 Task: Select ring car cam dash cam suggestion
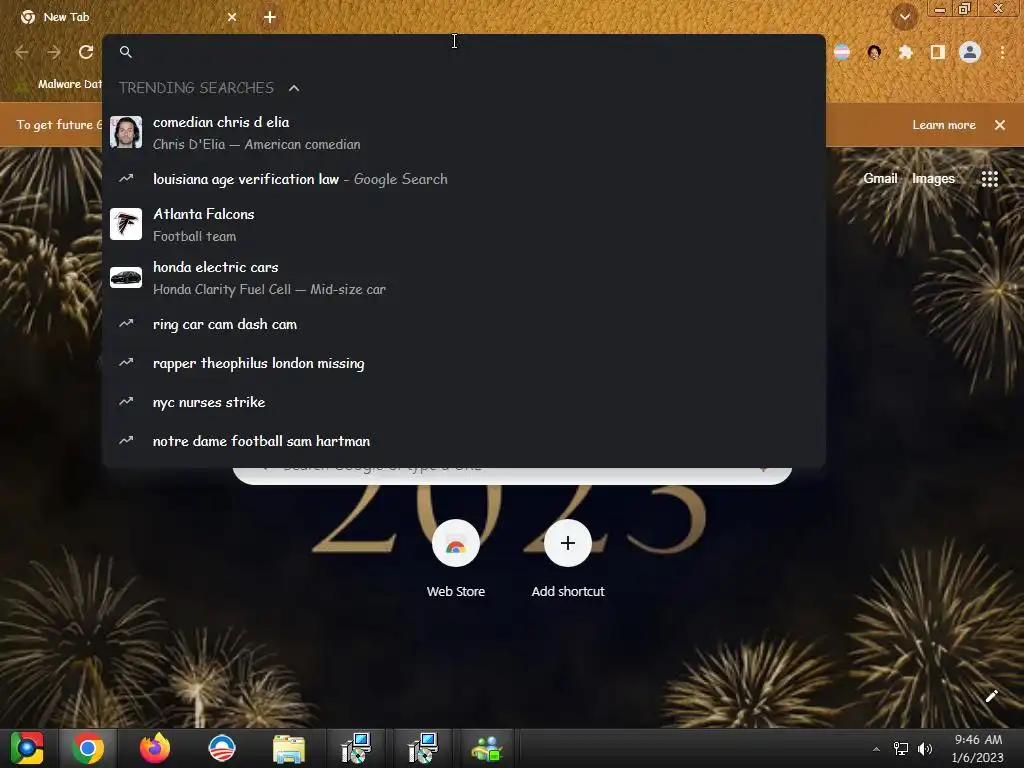coord(464,324)
